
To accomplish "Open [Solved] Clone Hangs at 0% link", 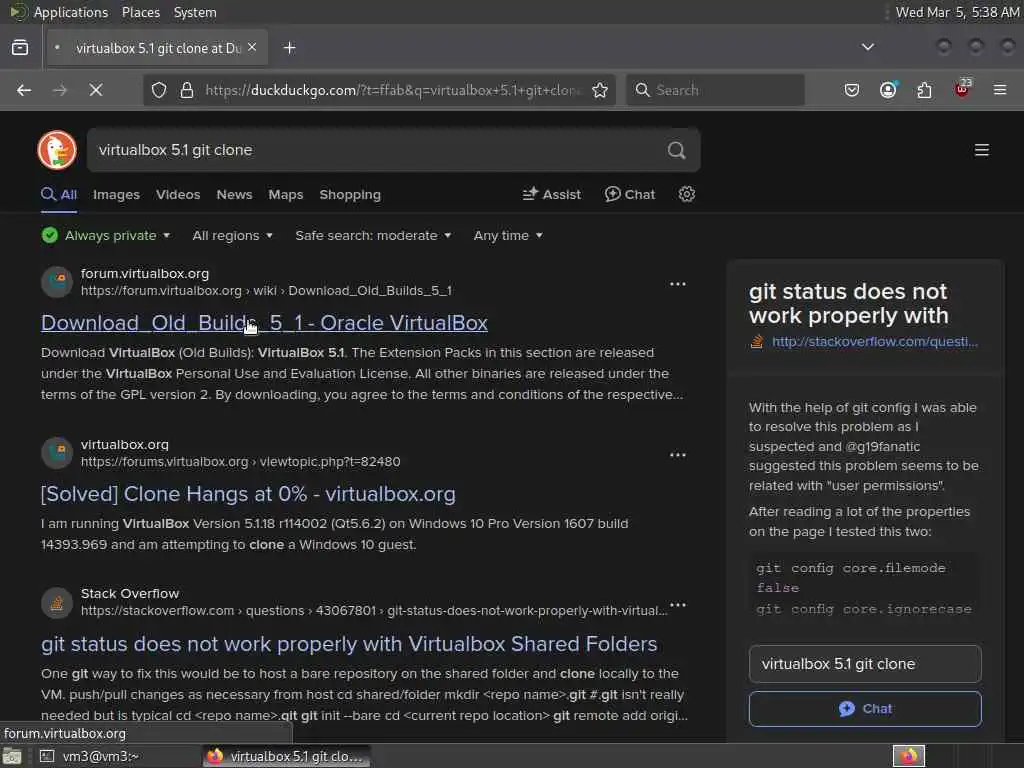I will [x=248, y=494].
